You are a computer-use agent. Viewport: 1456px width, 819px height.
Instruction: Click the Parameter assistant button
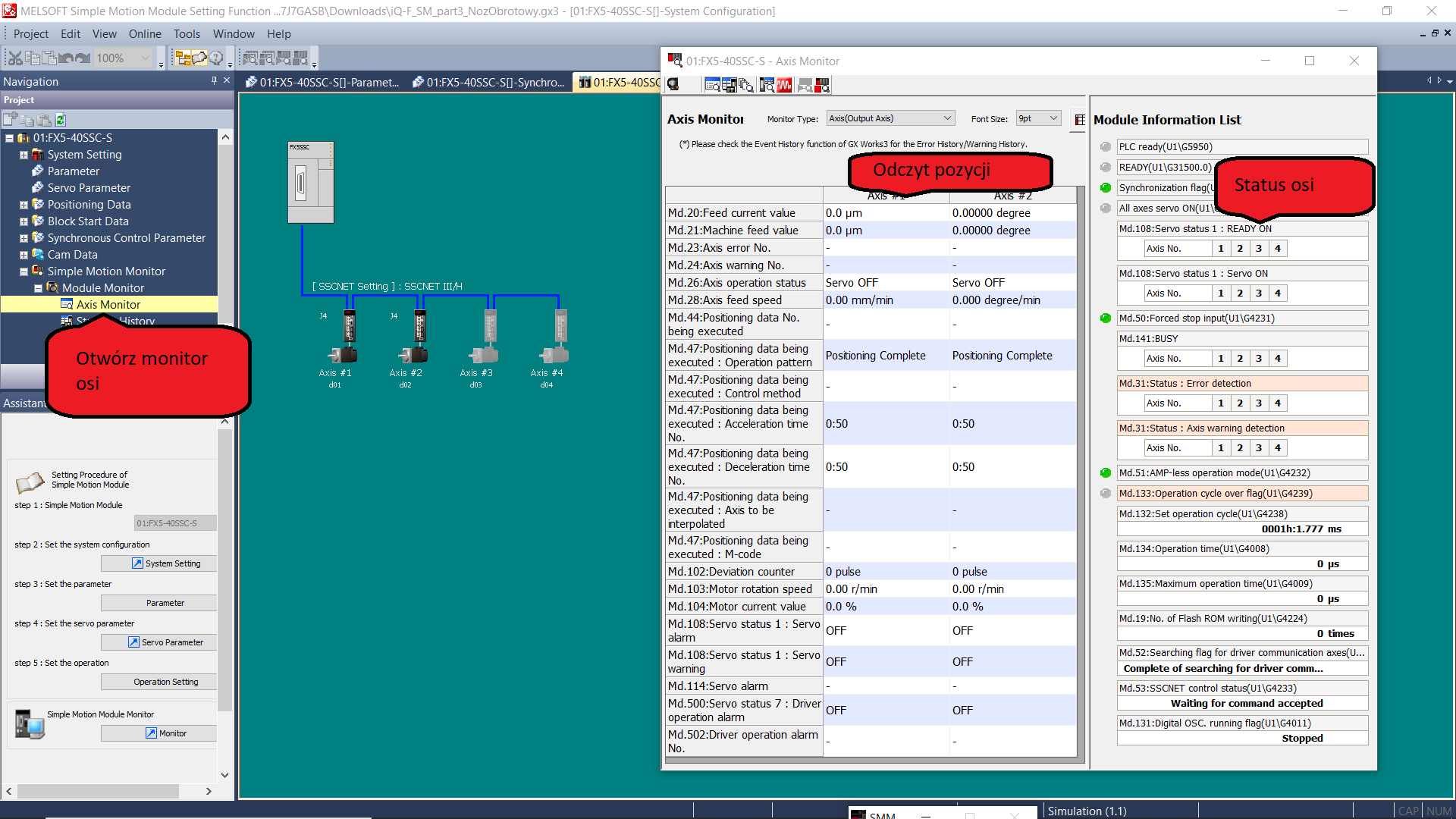(158, 603)
